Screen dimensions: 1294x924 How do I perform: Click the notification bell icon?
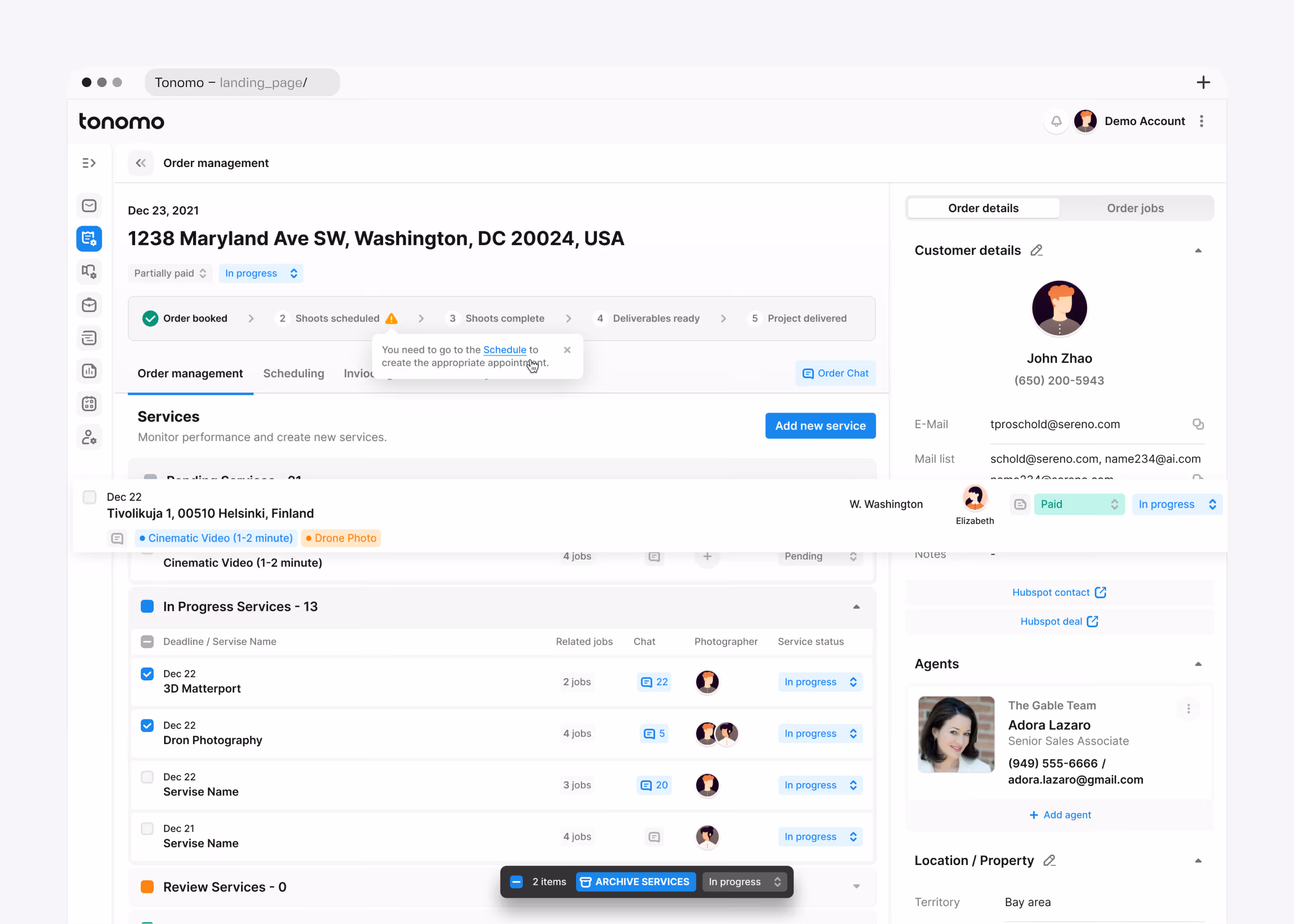1056,121
